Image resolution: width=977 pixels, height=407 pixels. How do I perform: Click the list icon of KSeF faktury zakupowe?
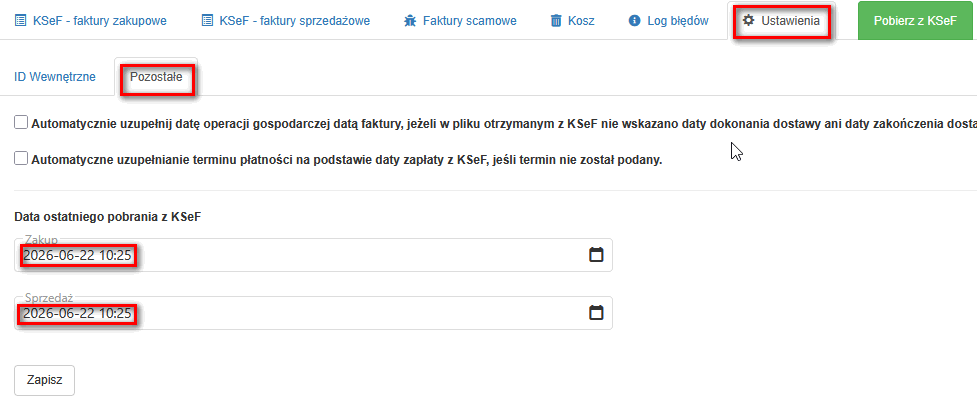coord(20,21)
